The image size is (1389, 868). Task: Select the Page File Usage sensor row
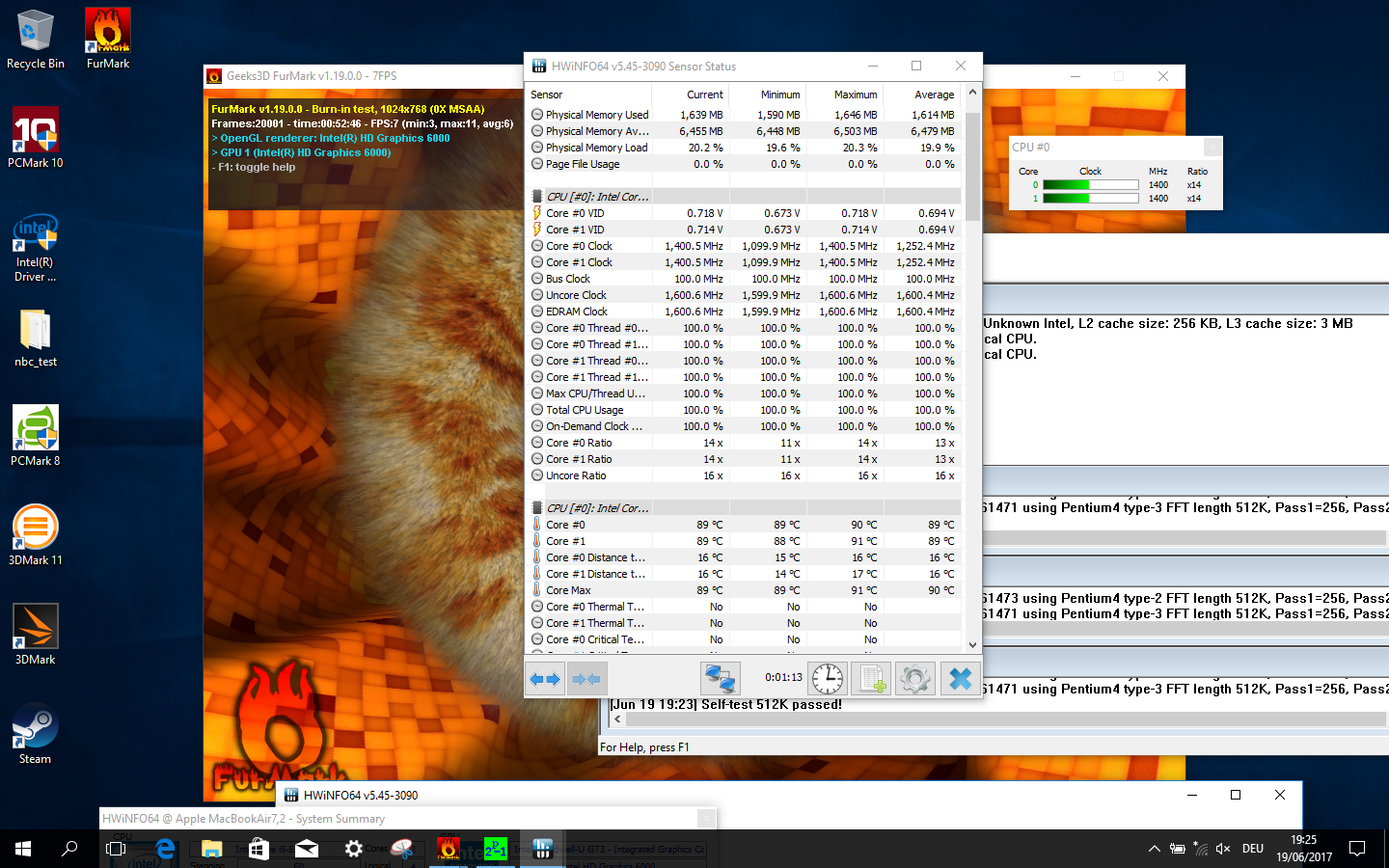[744, 164]
